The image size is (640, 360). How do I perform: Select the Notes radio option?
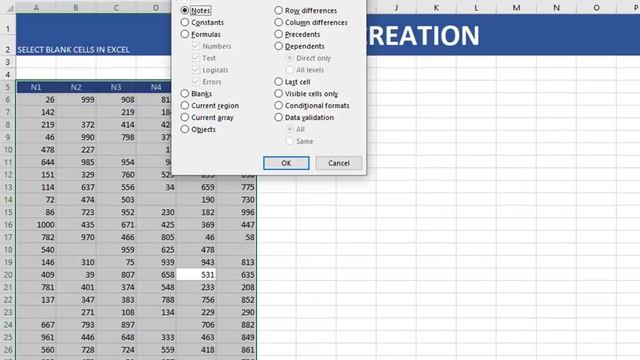click(x=196, y=11)
